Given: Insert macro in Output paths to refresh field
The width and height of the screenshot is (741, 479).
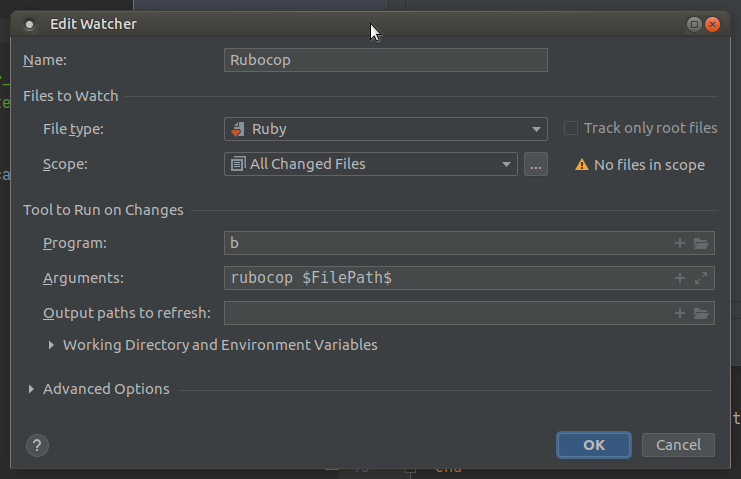Looking at the screenshot, I should [x=680, y=313].
